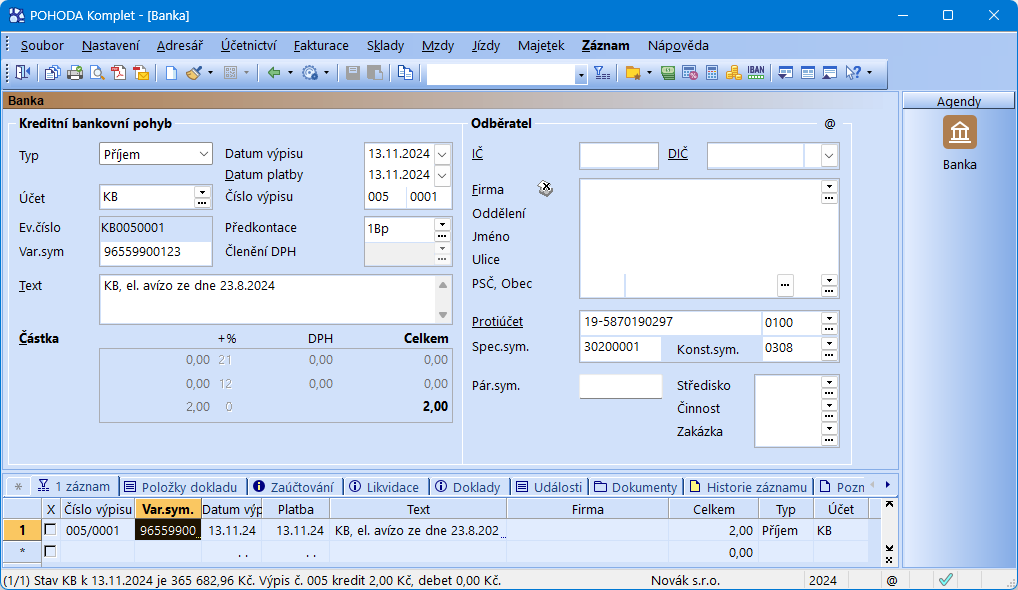Click the Text memo field scroll down arrow
Viewport: 1018px width, 590px height.
[x=443, y=315]
